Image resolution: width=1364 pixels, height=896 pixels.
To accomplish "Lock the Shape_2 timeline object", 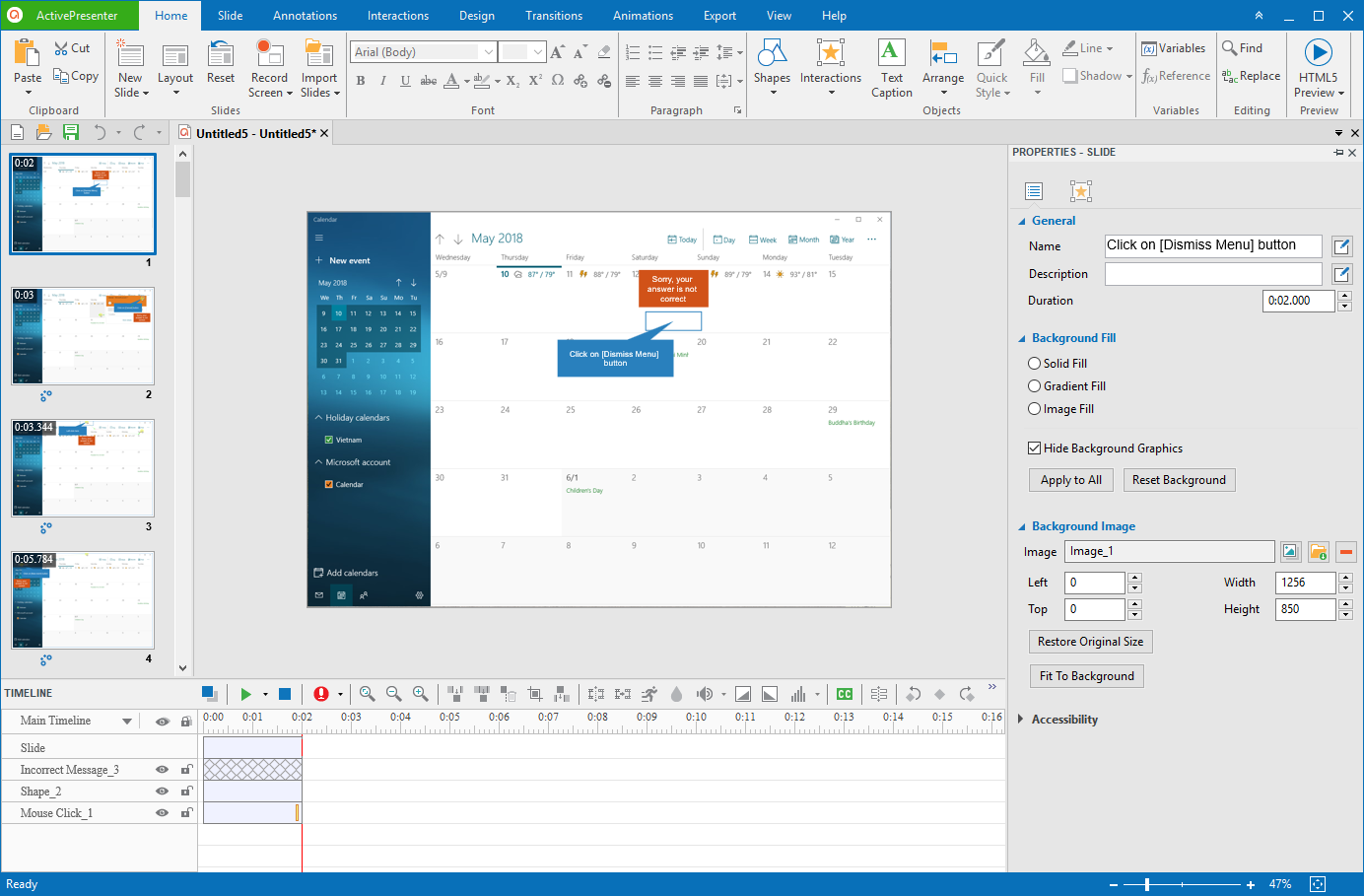I will click(186, 792).
